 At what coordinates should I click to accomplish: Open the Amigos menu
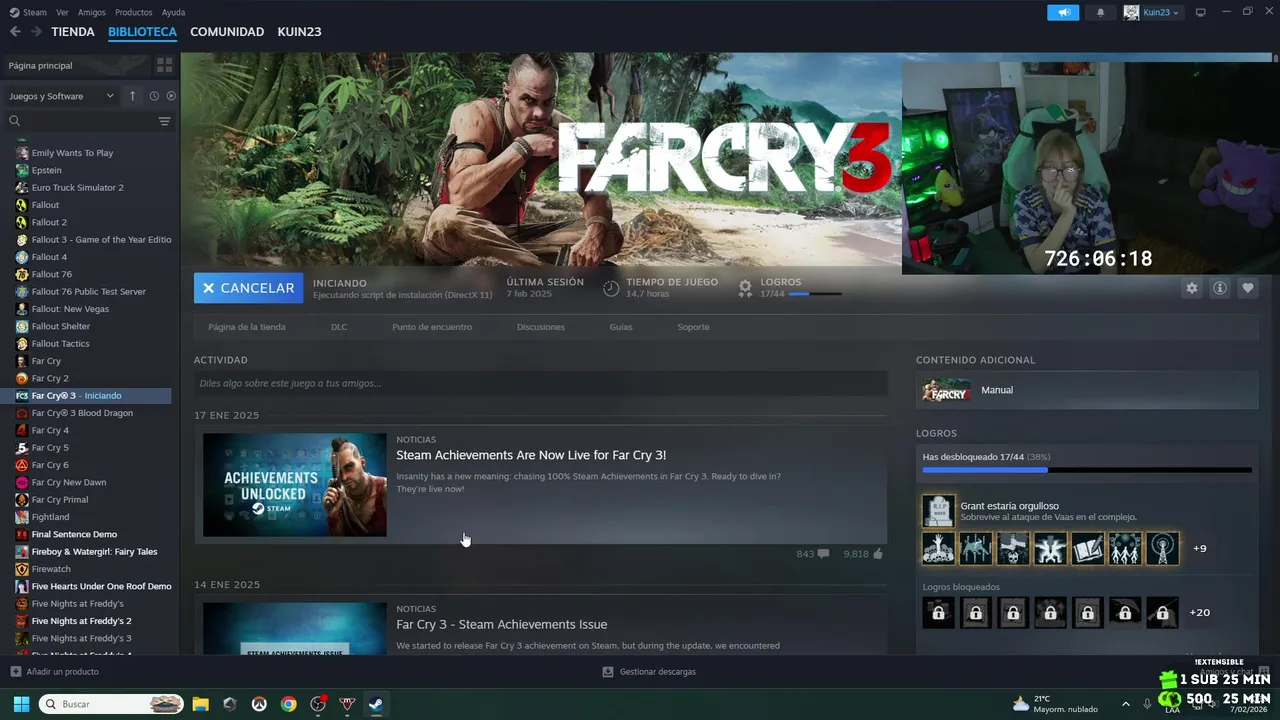tap(92, 12)
